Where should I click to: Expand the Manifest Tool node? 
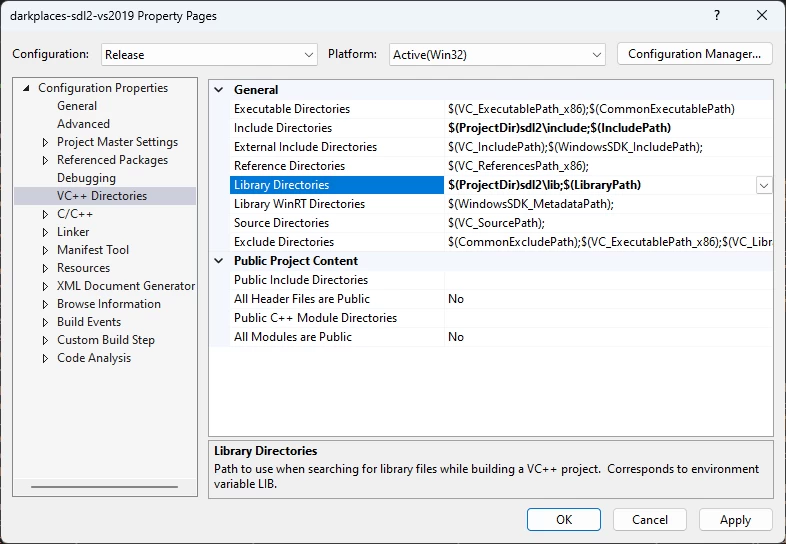click(45, 251)
